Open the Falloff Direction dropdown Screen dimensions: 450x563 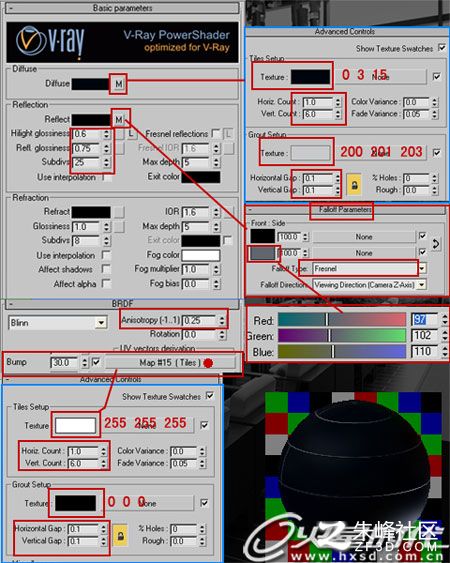(422, 285)
